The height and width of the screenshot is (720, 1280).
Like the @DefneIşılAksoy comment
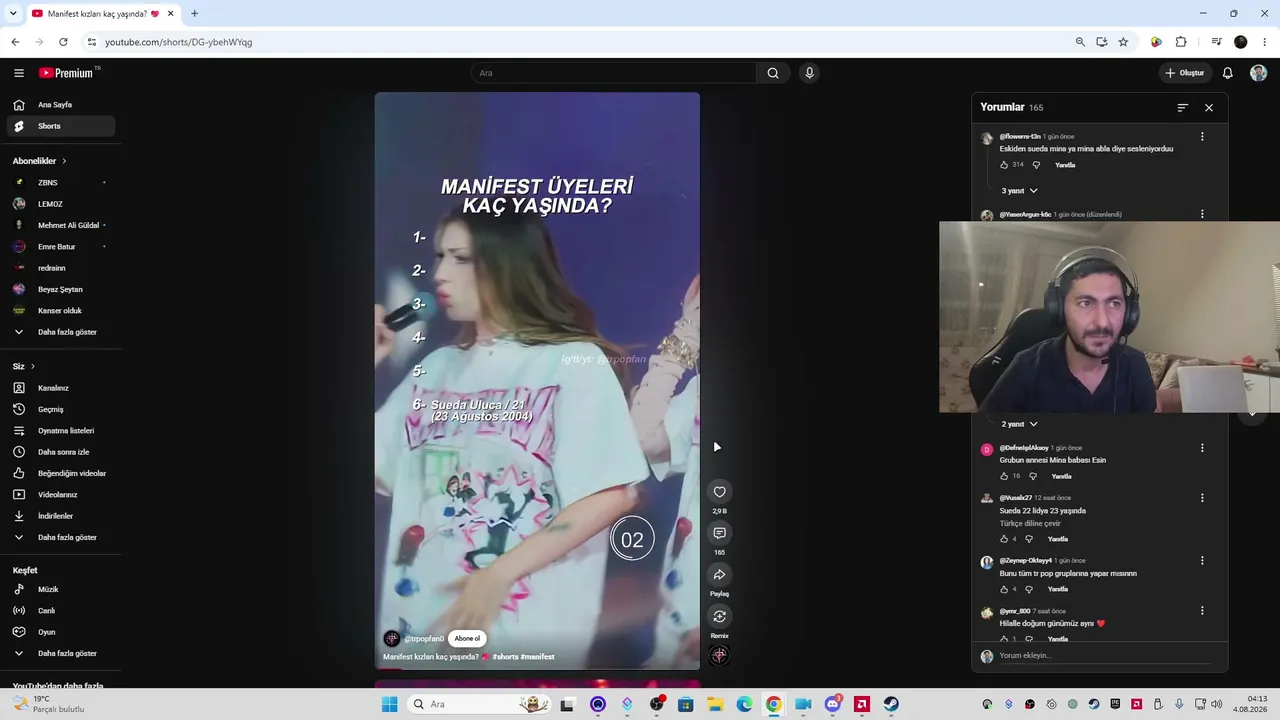coord(1005,476)
